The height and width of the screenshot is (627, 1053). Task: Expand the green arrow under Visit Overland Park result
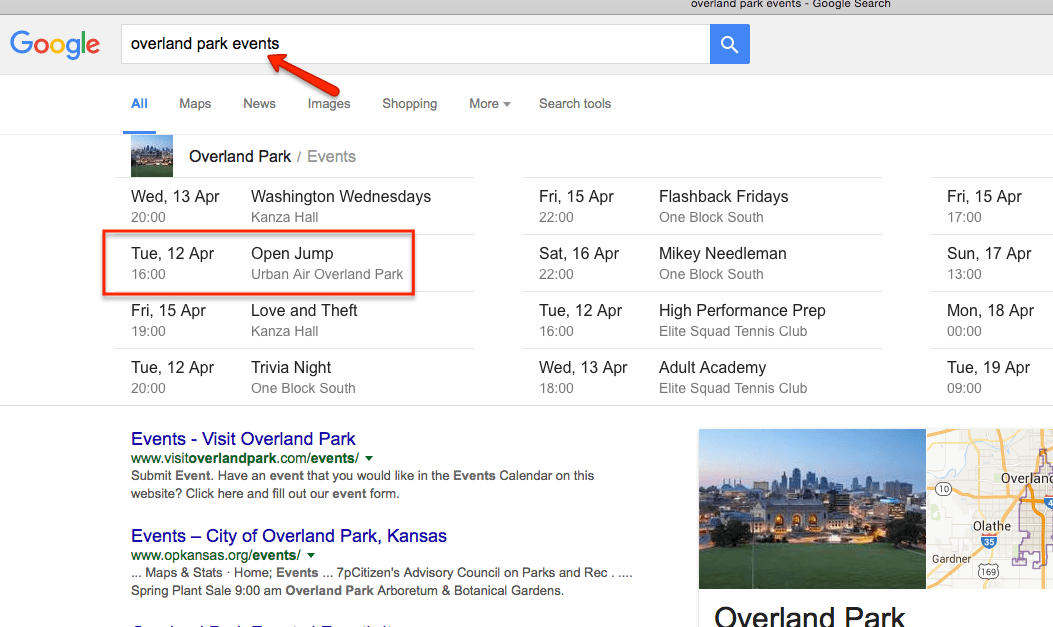click(369, 457)
